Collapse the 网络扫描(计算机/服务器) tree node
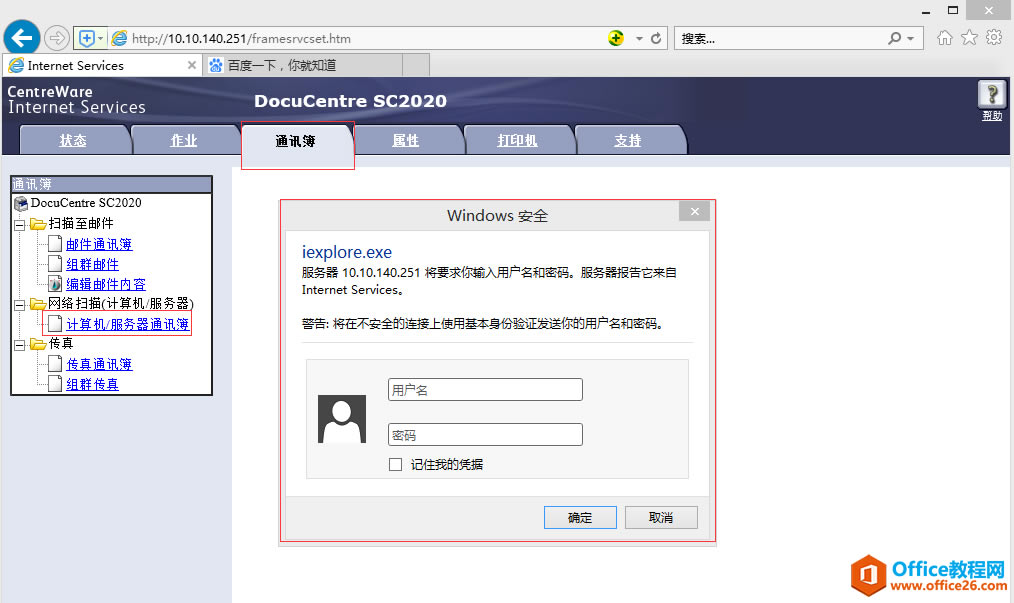This screenshot has height=603, width=1014. 19,305
